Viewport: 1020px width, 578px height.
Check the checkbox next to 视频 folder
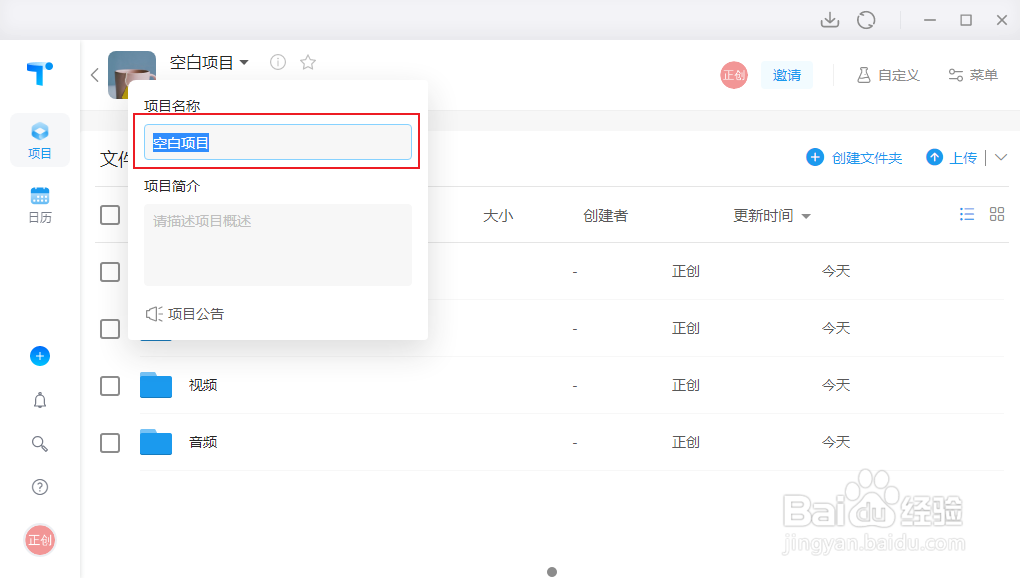pos(110,385)
